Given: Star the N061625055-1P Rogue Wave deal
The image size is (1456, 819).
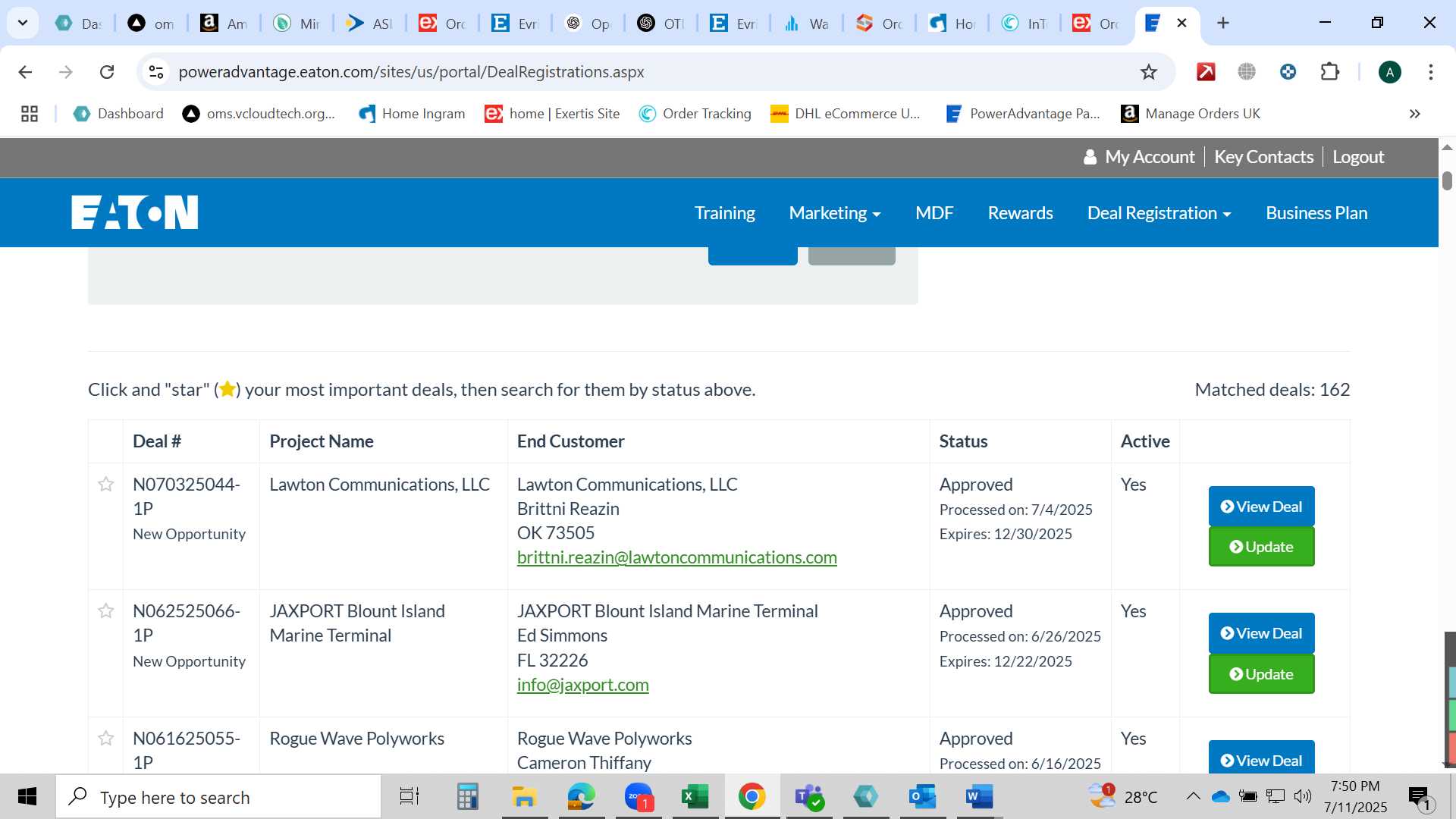Looking at the screenshot, I should (106, 738).
